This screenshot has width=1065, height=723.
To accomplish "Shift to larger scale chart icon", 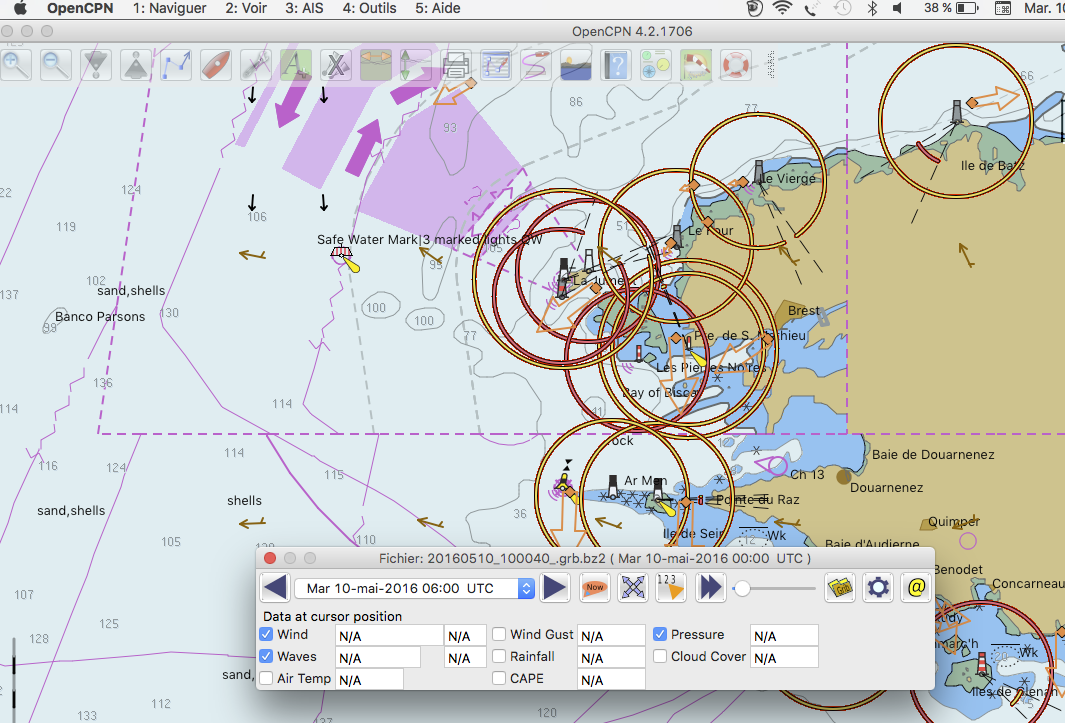I will click(96, 65).
